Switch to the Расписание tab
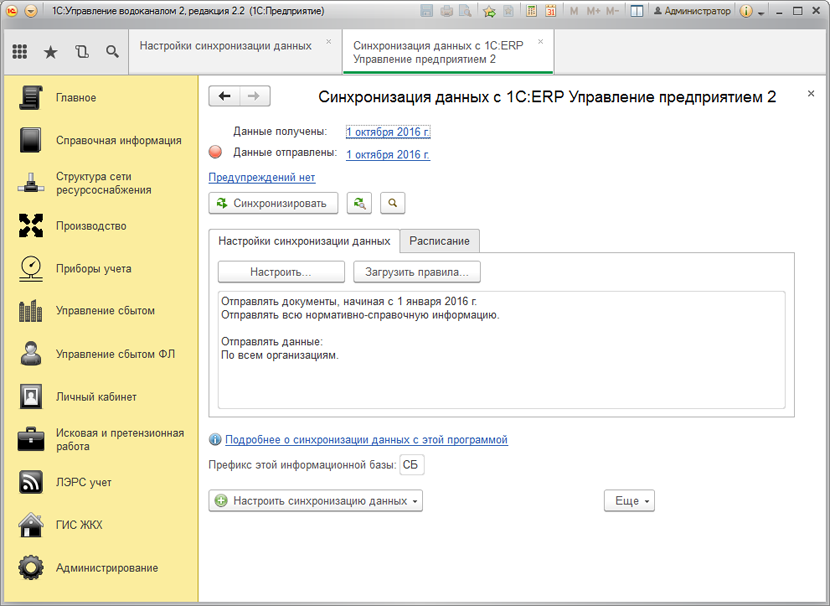Screen dimensions: 830x606 click(x=440, y=241)
